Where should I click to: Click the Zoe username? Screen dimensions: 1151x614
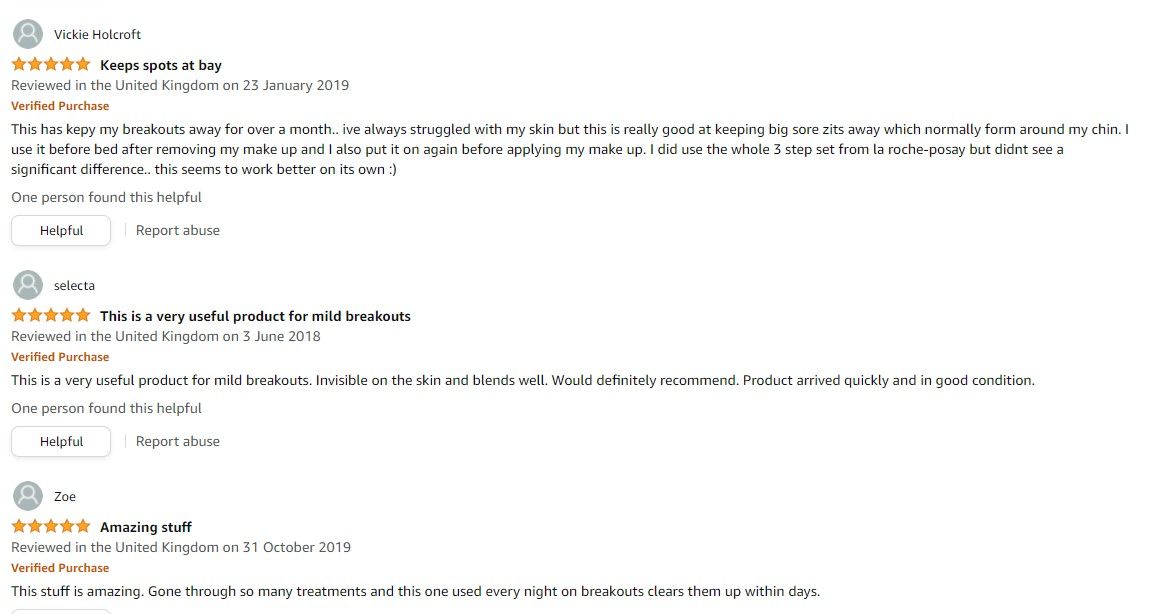[65, 496]
